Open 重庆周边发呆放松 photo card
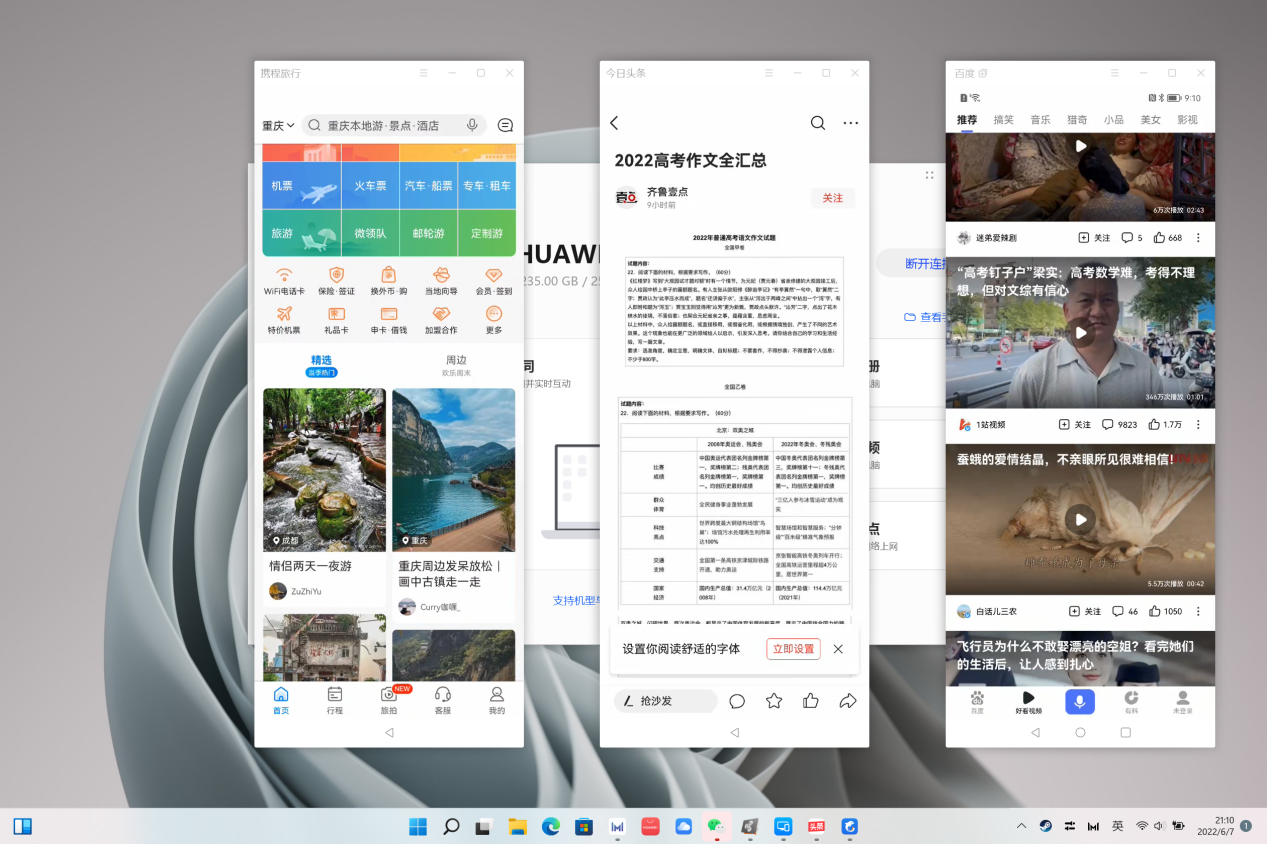Image resolution: width=1267 pixels, height=844 pixels. [x=453, y=470]
